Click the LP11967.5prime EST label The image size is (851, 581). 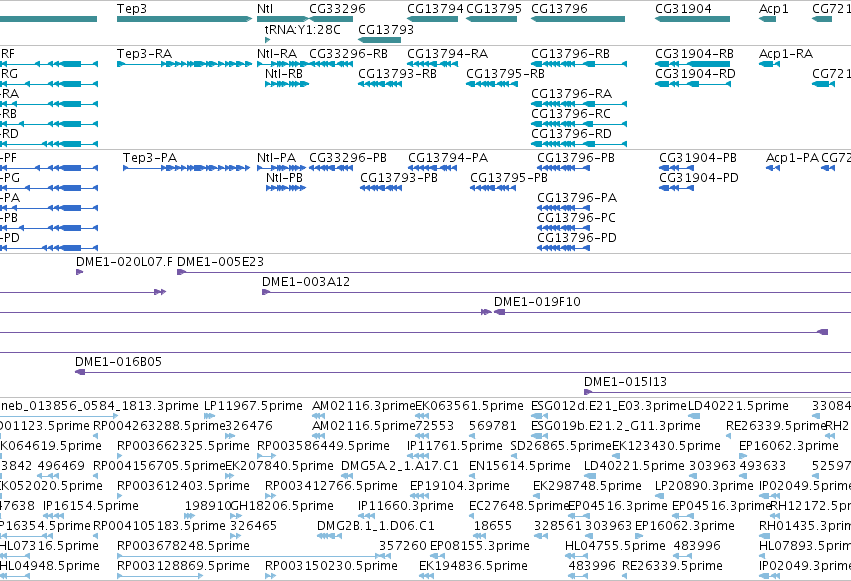click(x=253, y=406)
